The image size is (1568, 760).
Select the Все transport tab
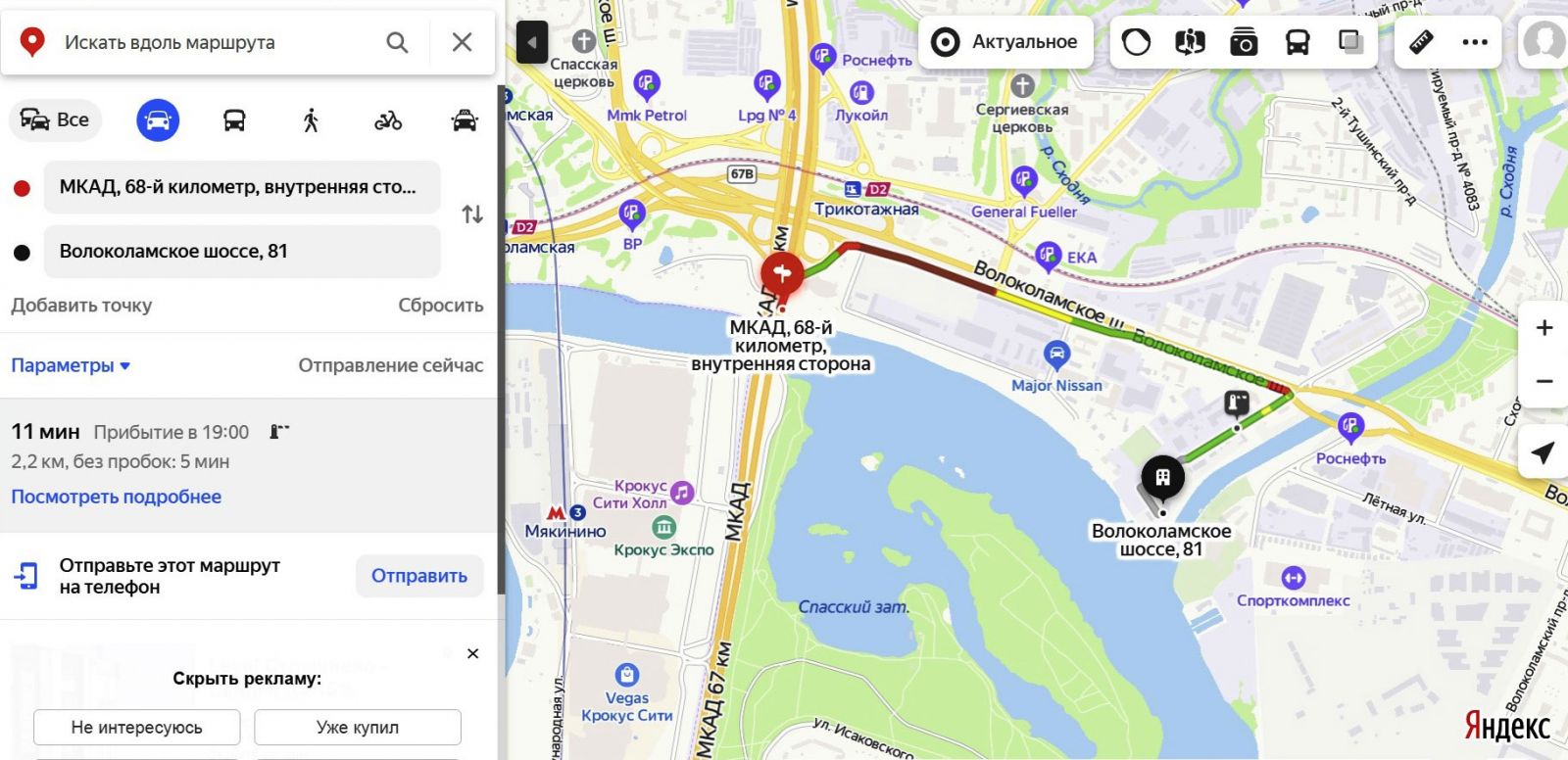click(x=56, y=120)
